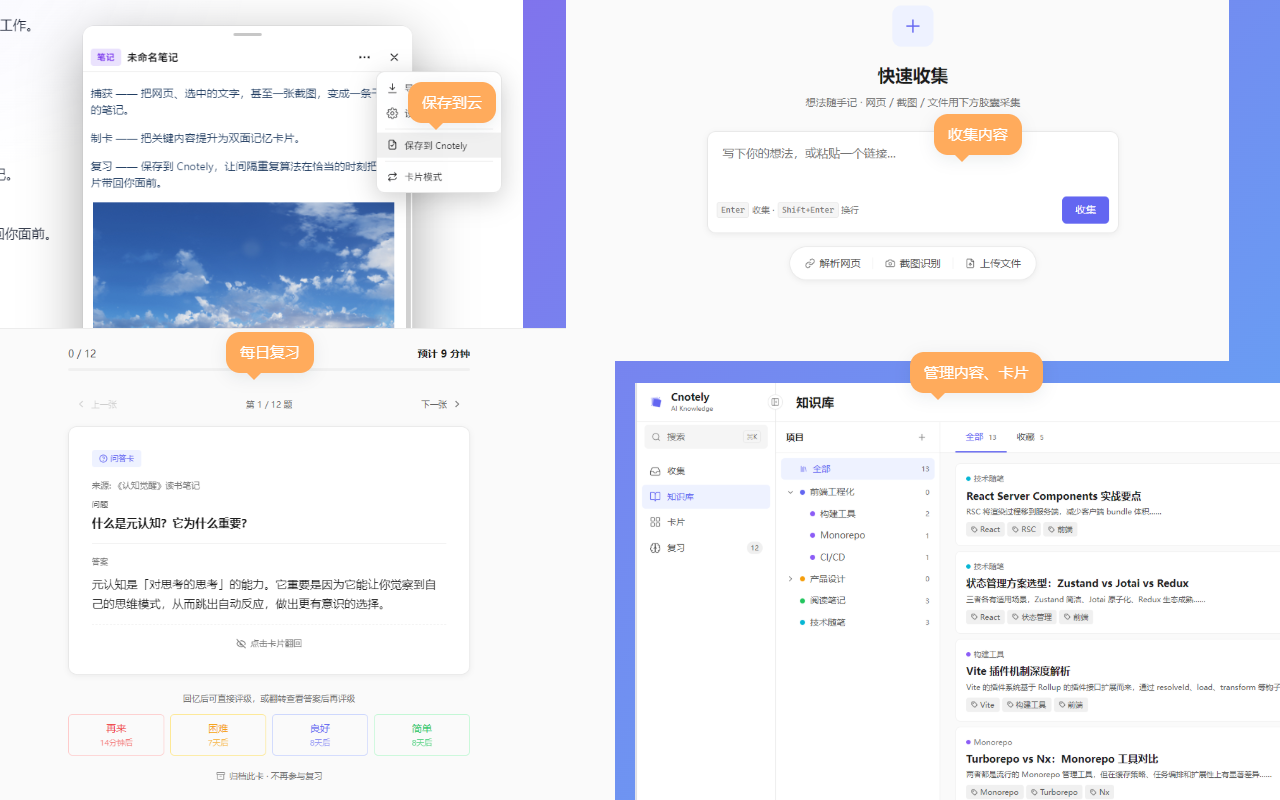Screen dimensions: 1280x800
Task: Click the 搜索 box in the sidebar
Action: click(x=705, y=437)
